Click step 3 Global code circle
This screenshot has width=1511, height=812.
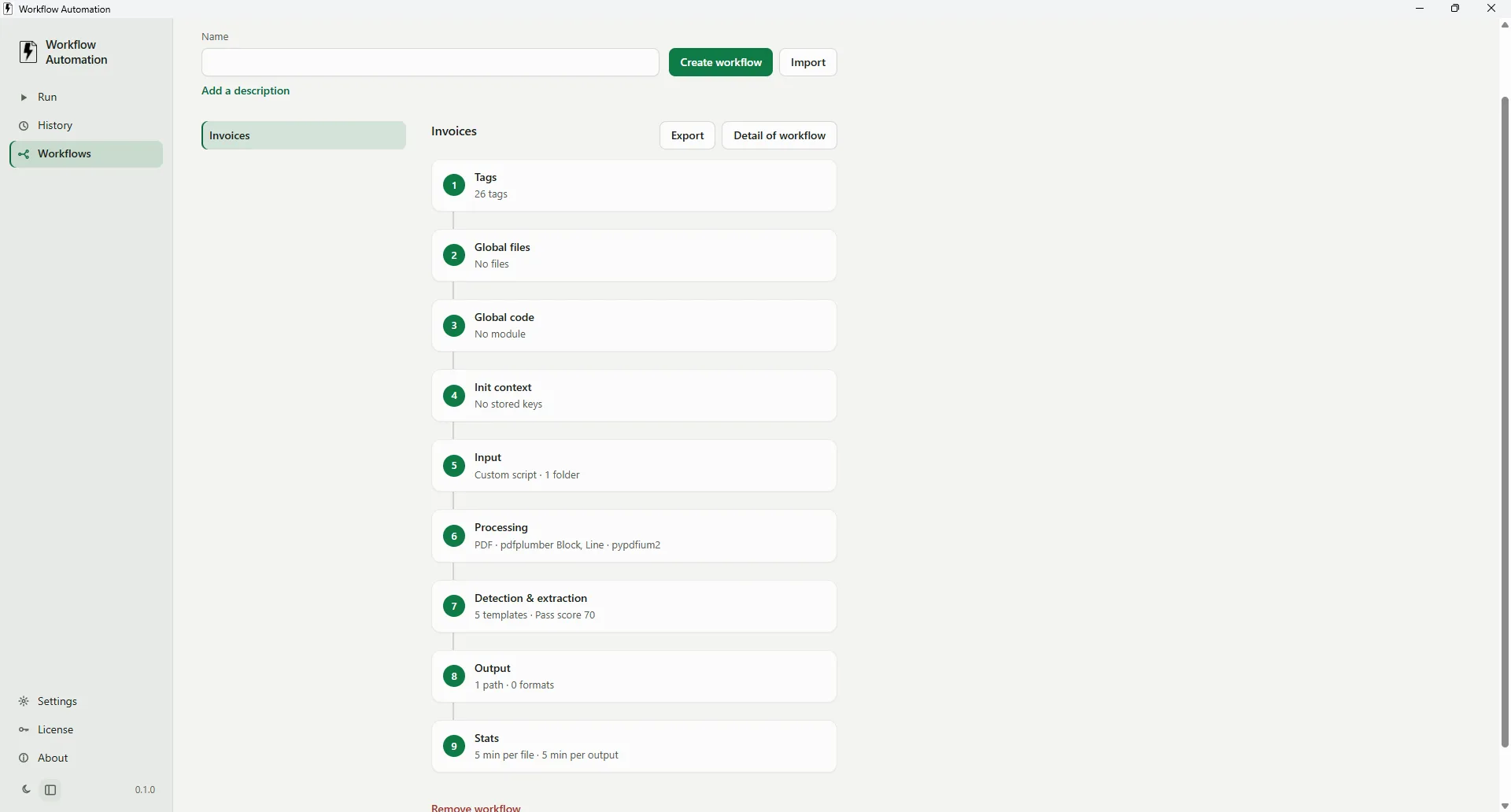tap(454, 326)
